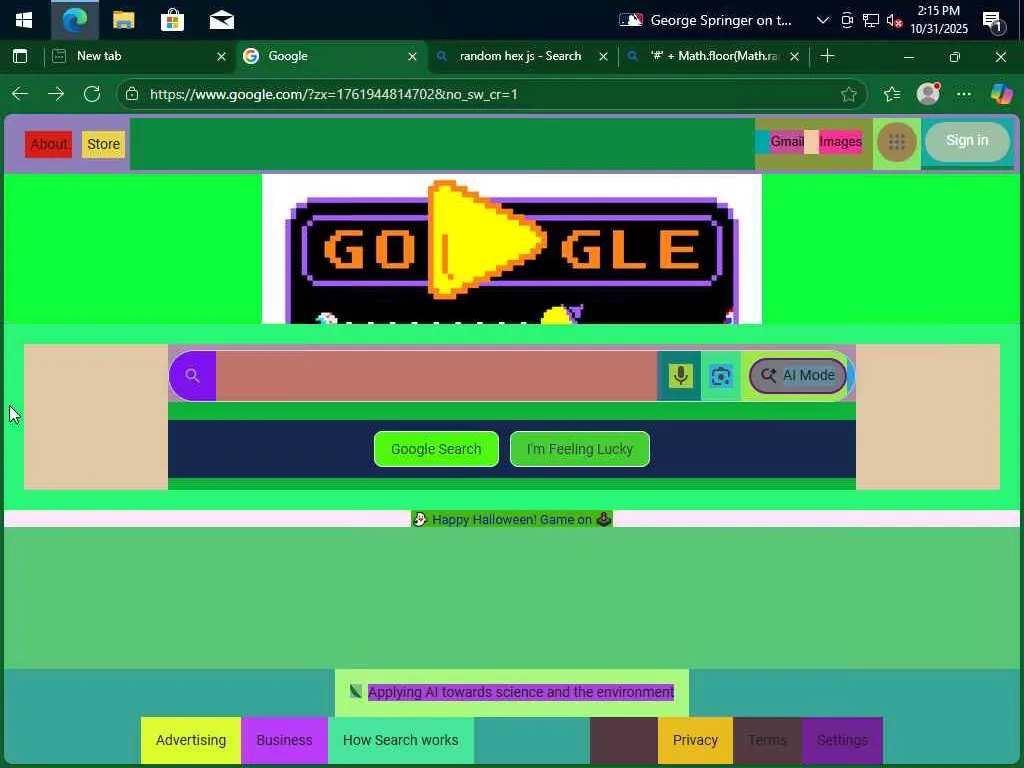Open the Advertising footer link
This screenshot has width=1024, height=768.
point(191,741)
